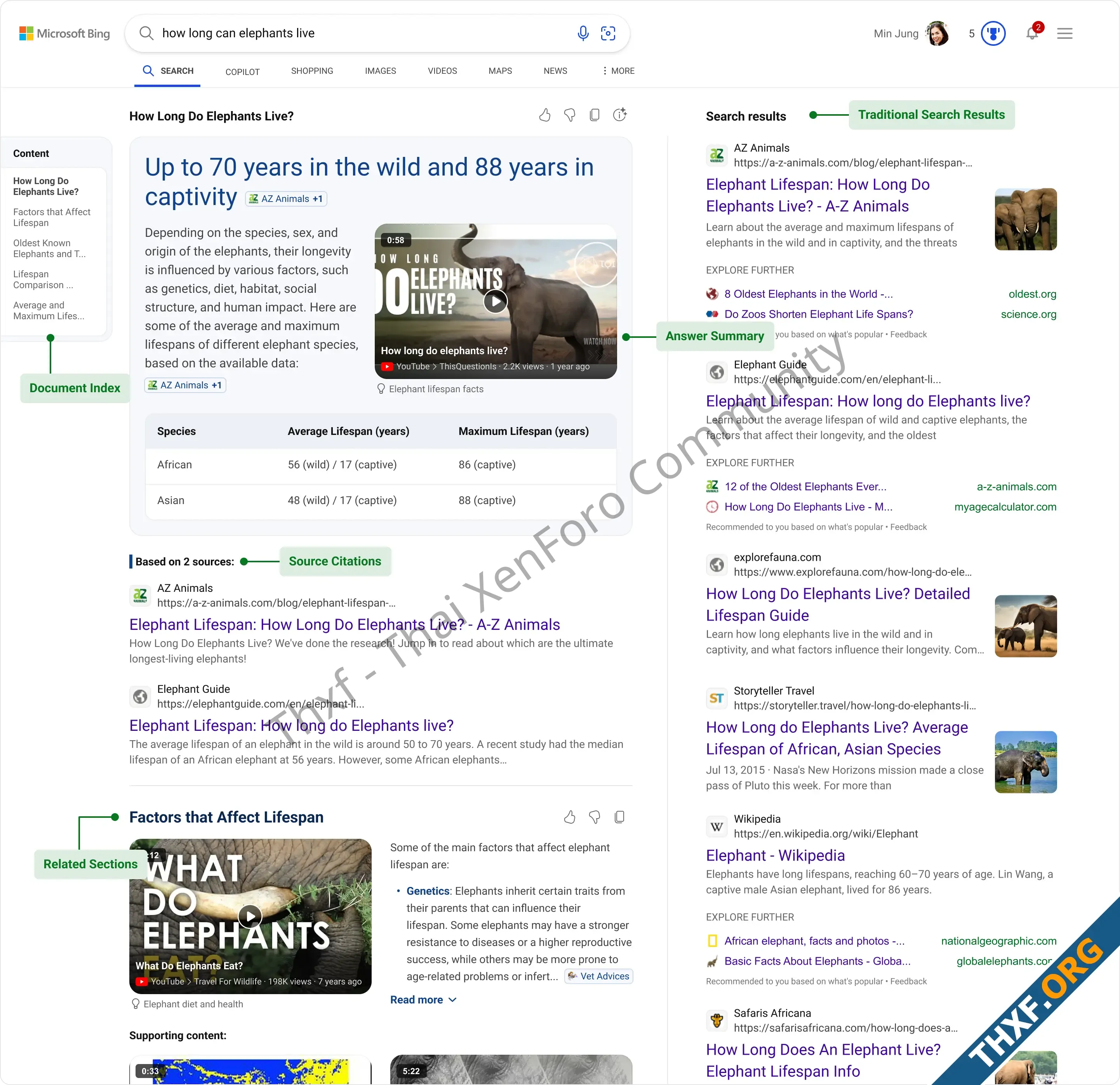Click the sparkle info icon beside copy
The height and width of the screenshot is (1085, 1120).
[x=620, y=115]
